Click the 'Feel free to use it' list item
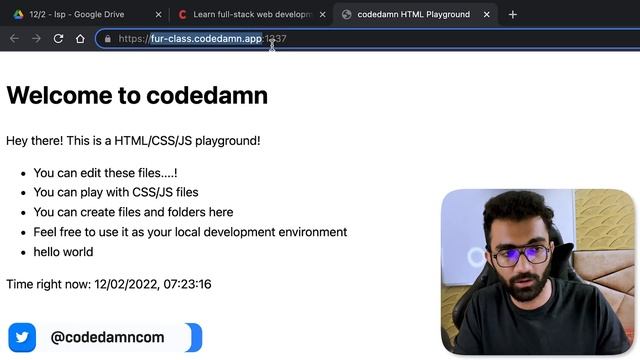 (x=190, y=232)
